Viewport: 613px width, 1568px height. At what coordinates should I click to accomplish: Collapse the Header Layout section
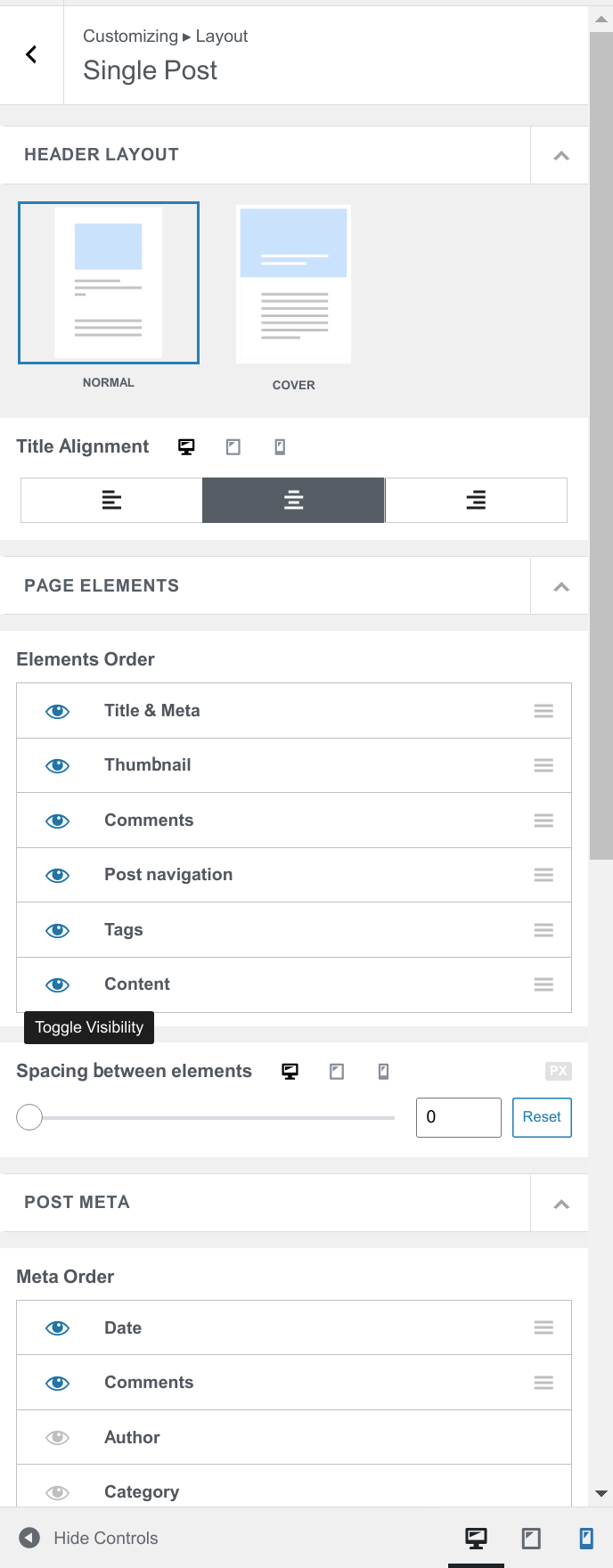[x=560, y=154]
